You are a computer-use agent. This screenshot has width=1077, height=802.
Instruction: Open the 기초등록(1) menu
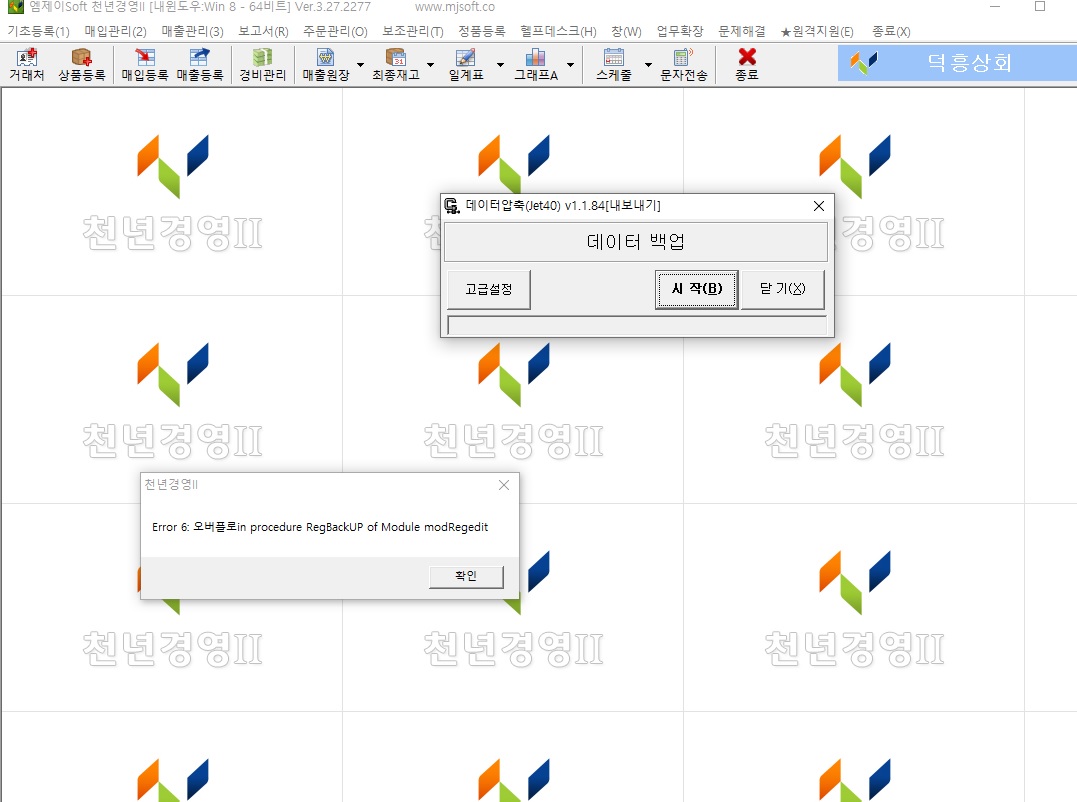point(38,32)
